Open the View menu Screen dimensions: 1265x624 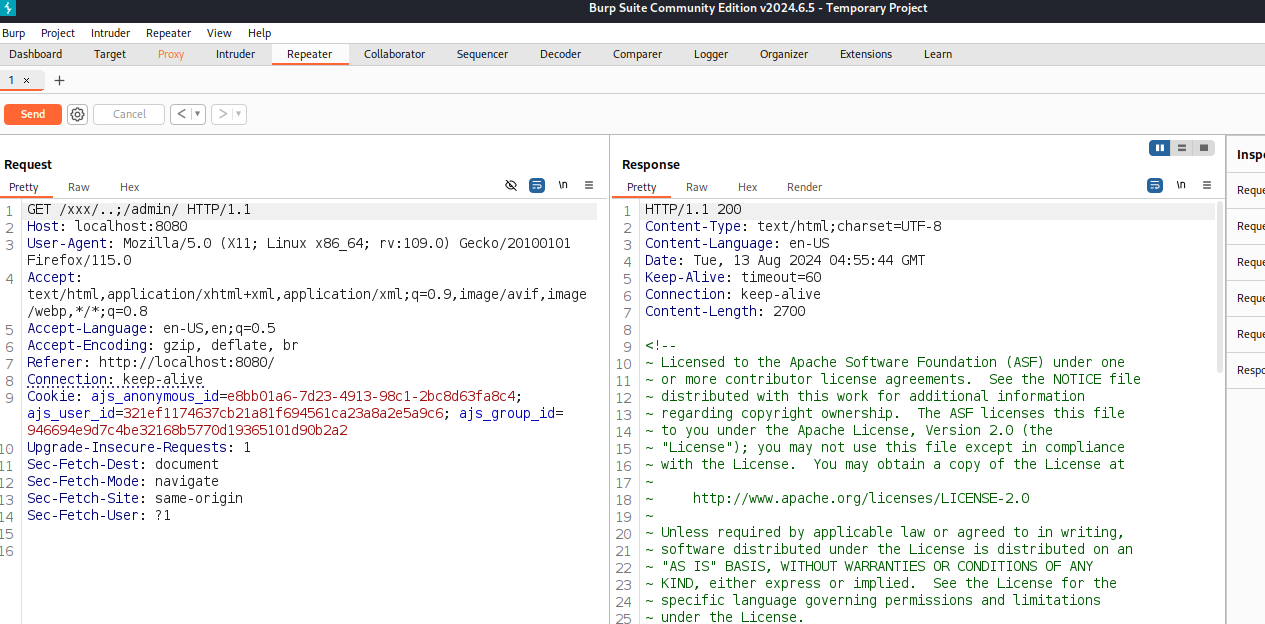click(219, 33)
